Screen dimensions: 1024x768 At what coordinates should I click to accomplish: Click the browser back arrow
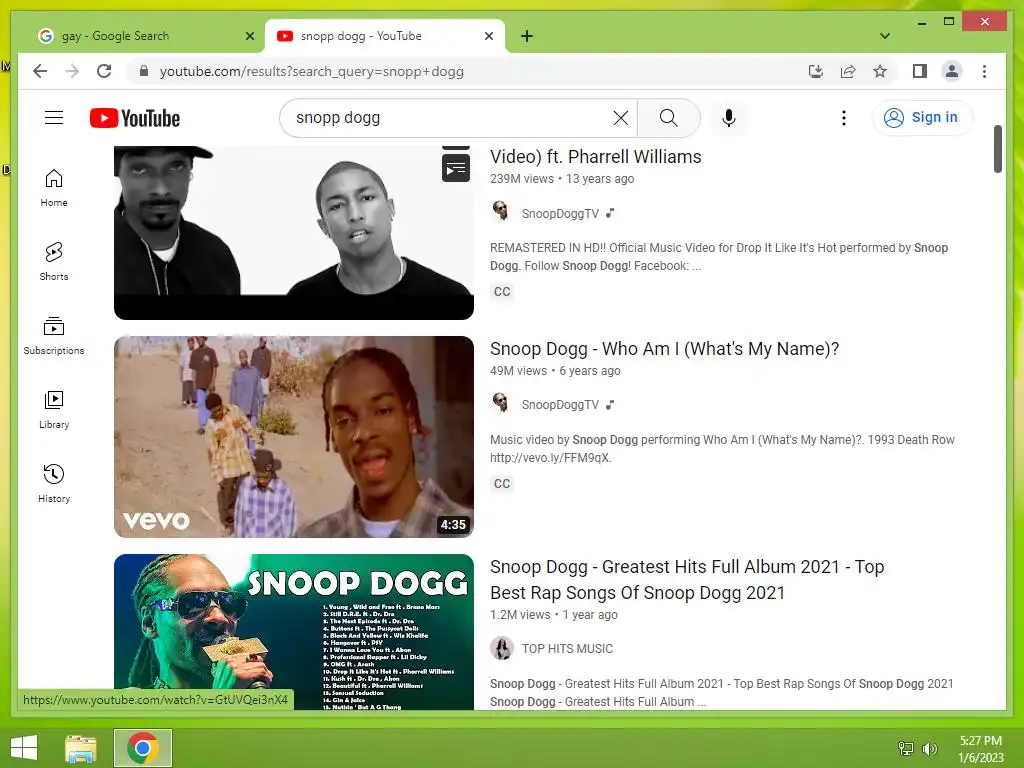click(40, 71)
